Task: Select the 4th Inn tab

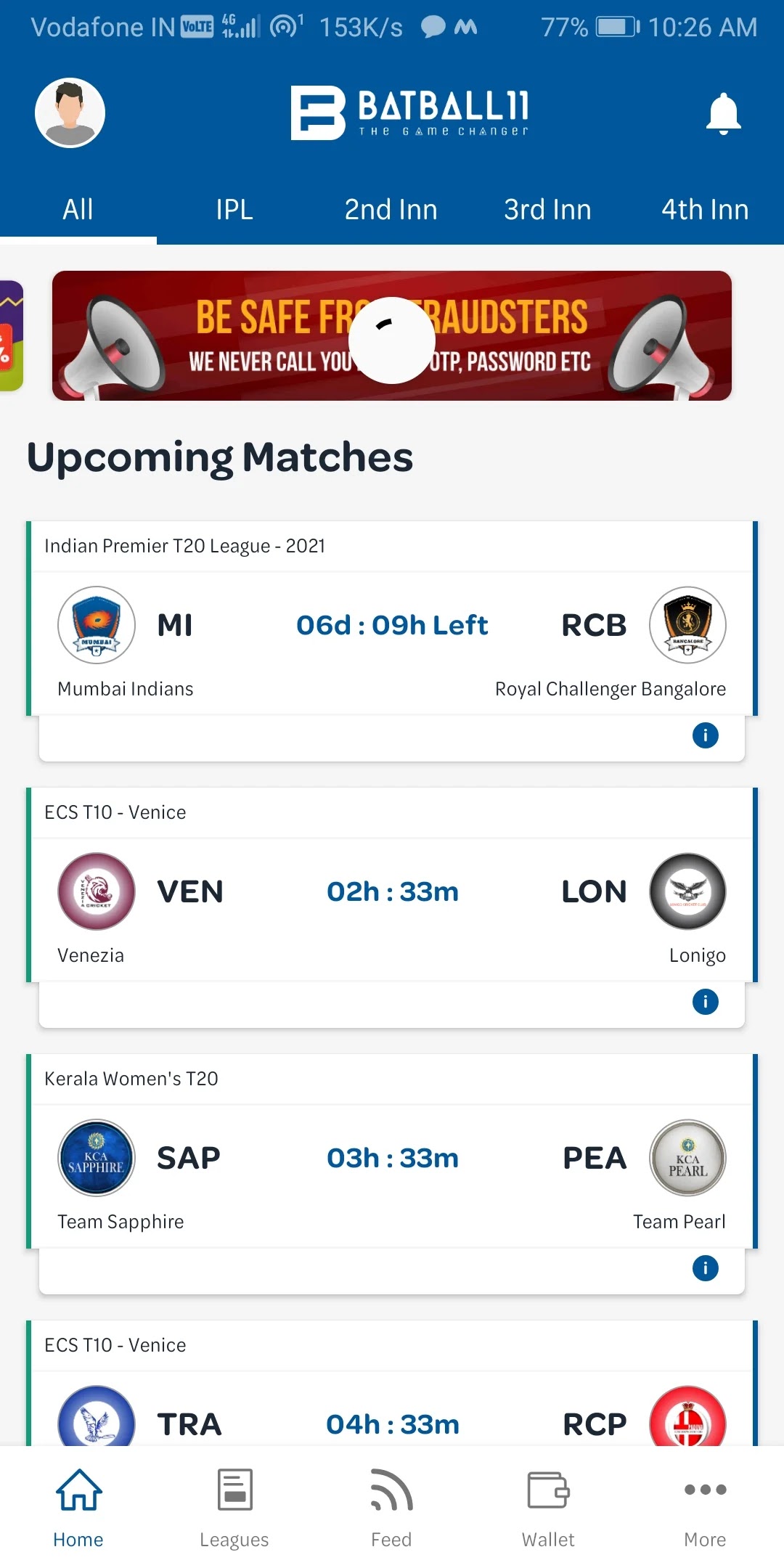Action: click(704, 210)
